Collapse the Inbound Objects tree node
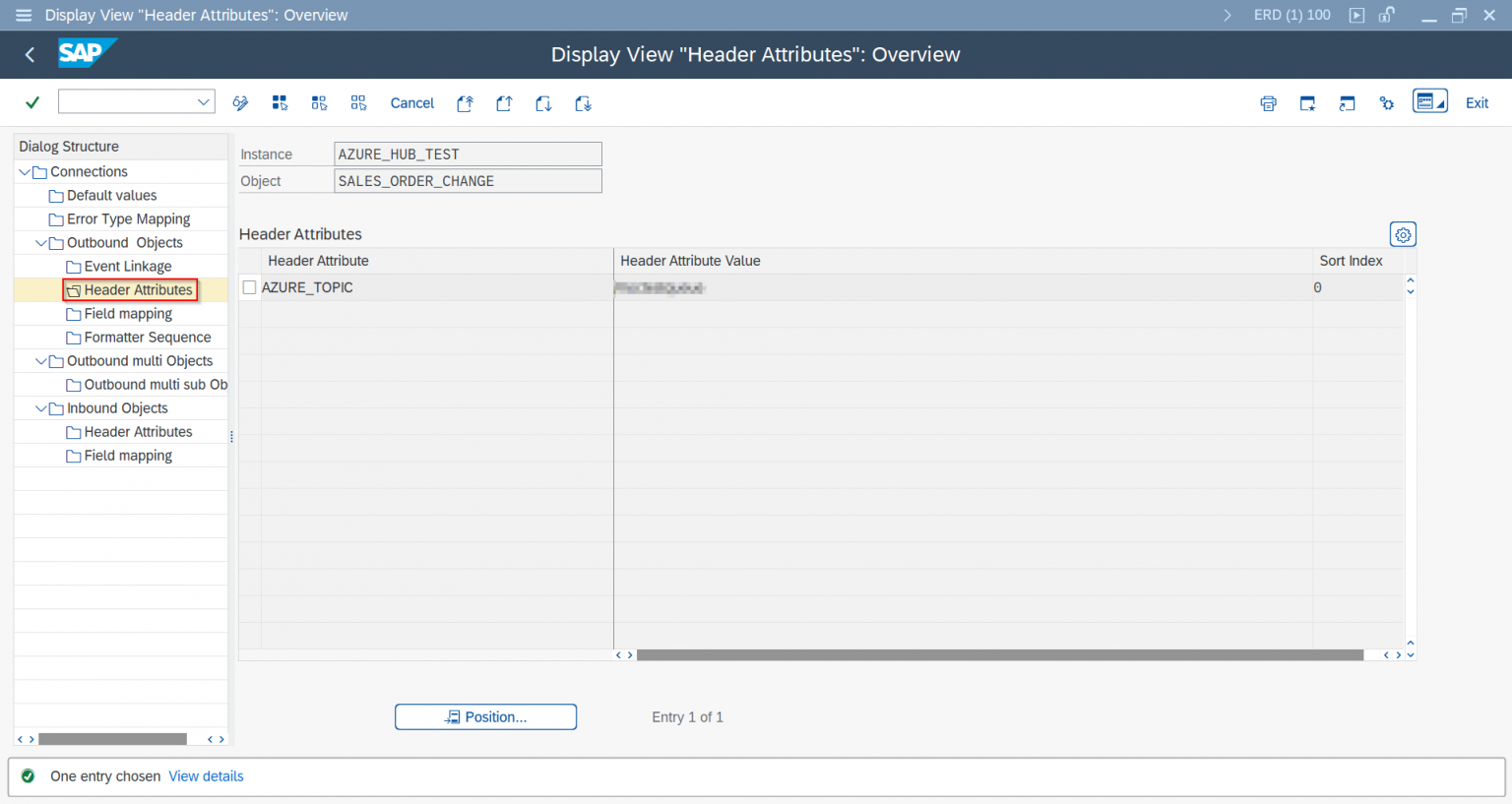This screenshot has width=1512, height=804. point(41,408)
